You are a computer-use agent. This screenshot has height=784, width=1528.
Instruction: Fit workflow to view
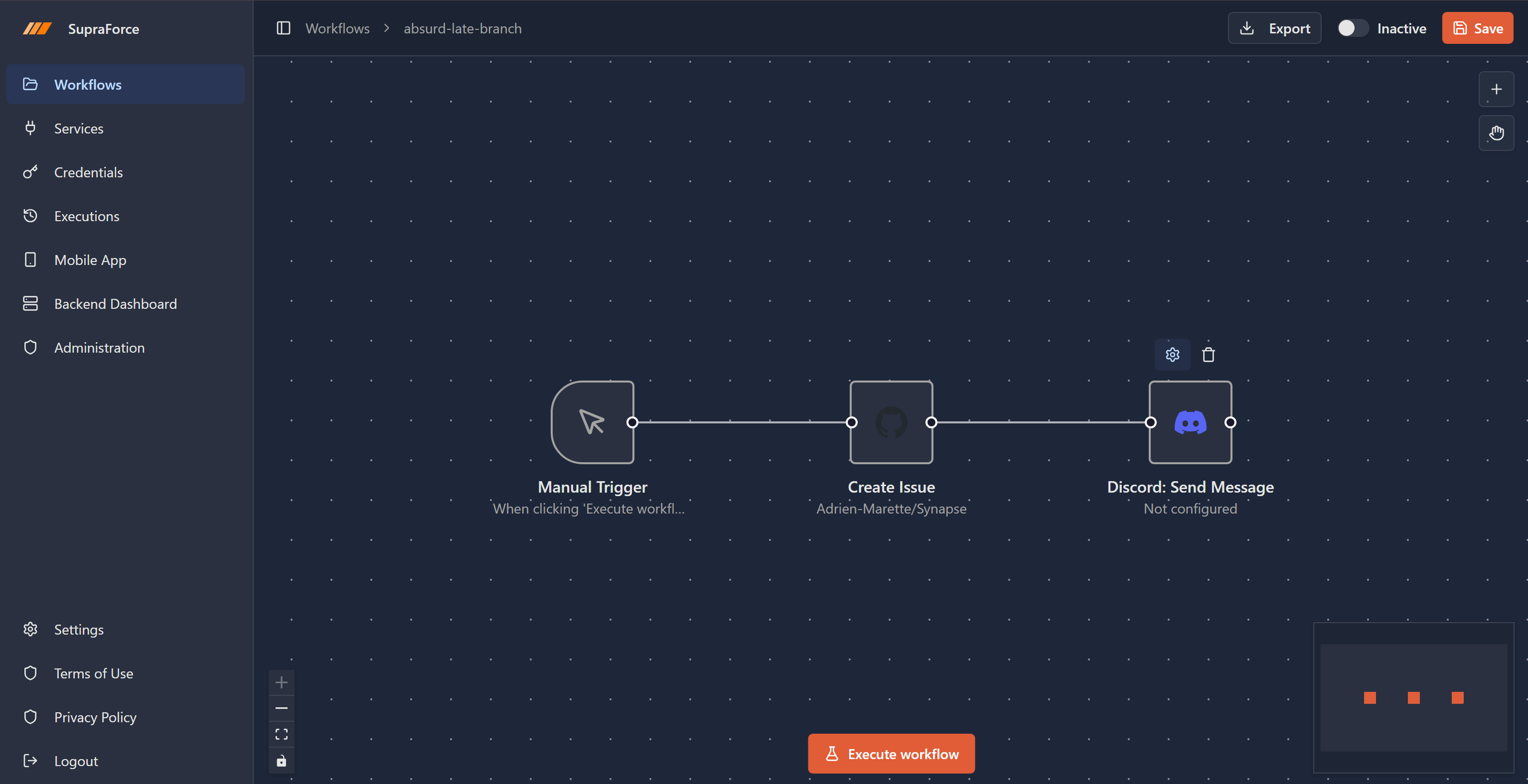281,734
